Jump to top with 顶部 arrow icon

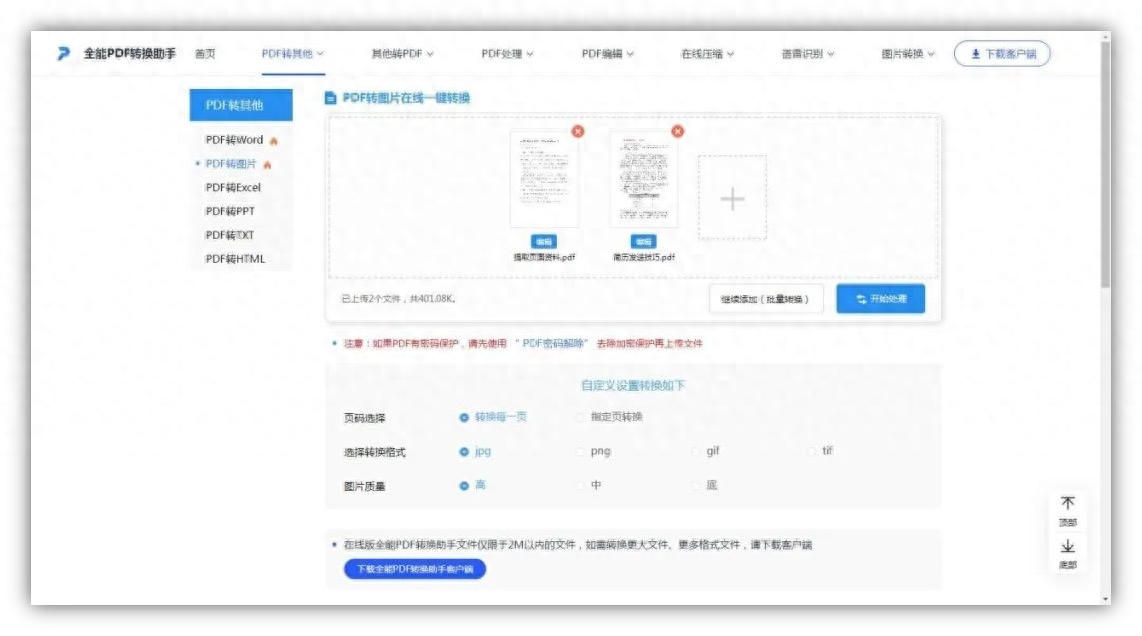[1068, 503]
